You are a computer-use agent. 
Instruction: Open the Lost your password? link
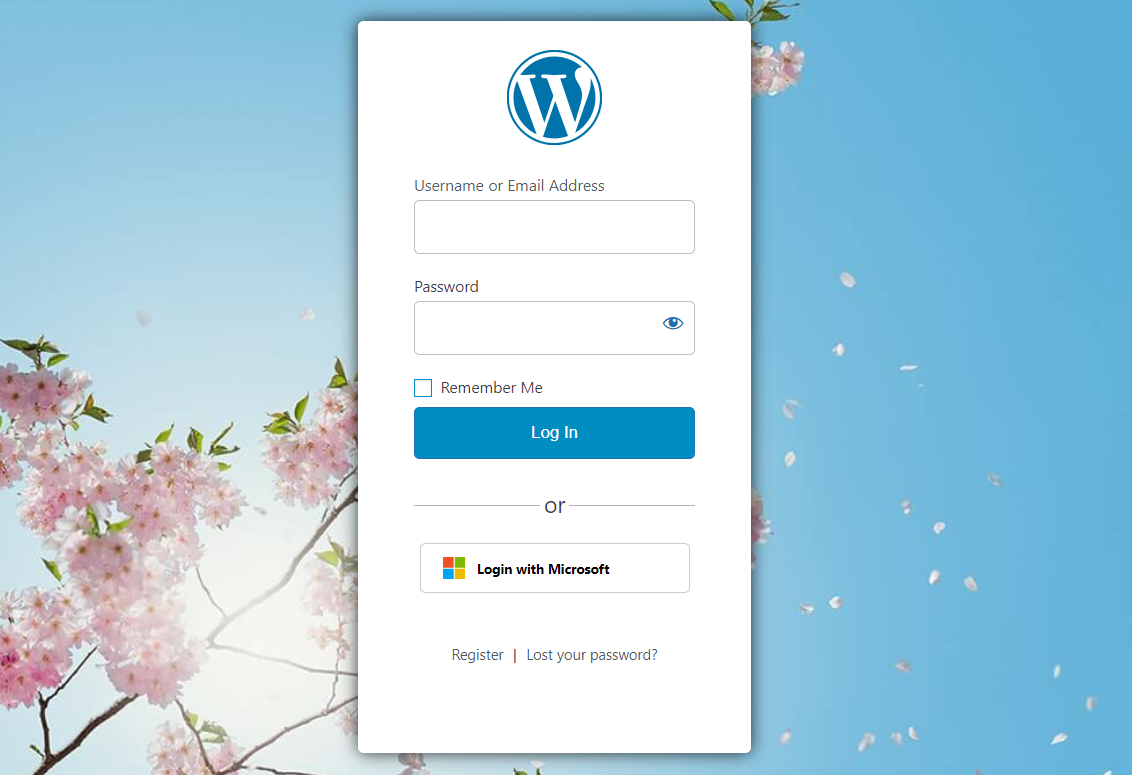pos(592,654)
